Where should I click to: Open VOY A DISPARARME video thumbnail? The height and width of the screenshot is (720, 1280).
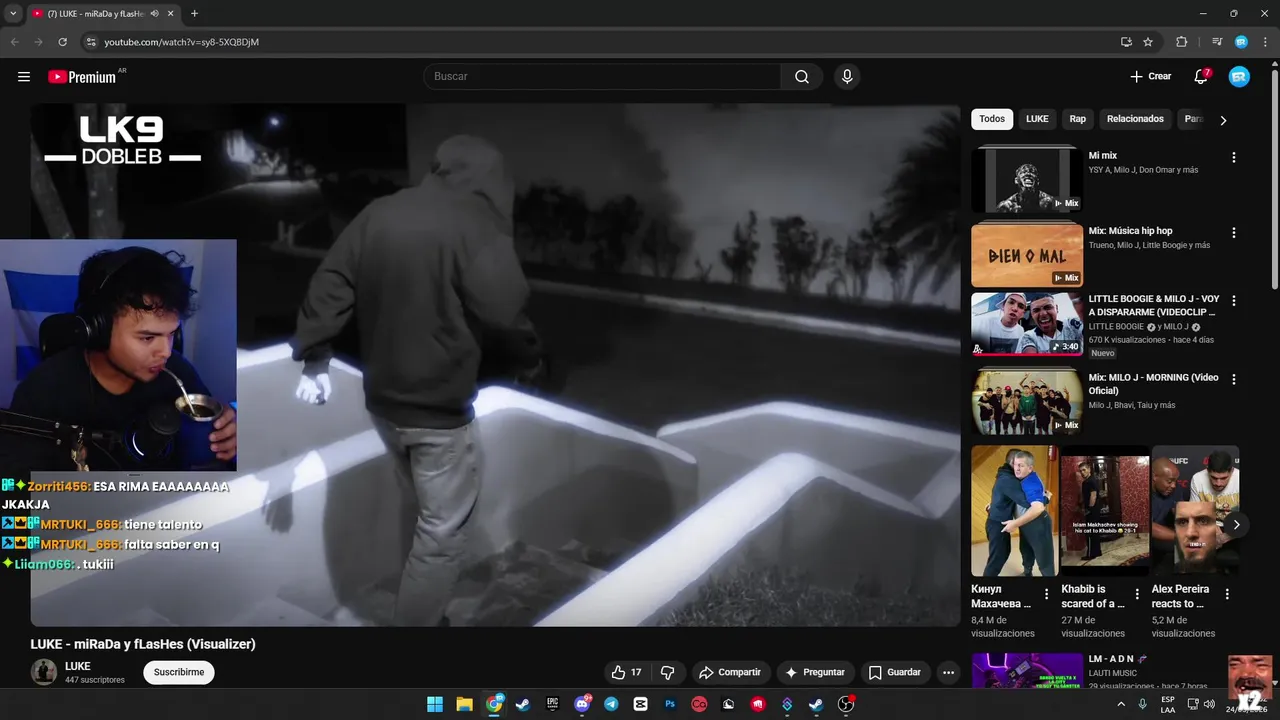click(x=1027, y=324)
